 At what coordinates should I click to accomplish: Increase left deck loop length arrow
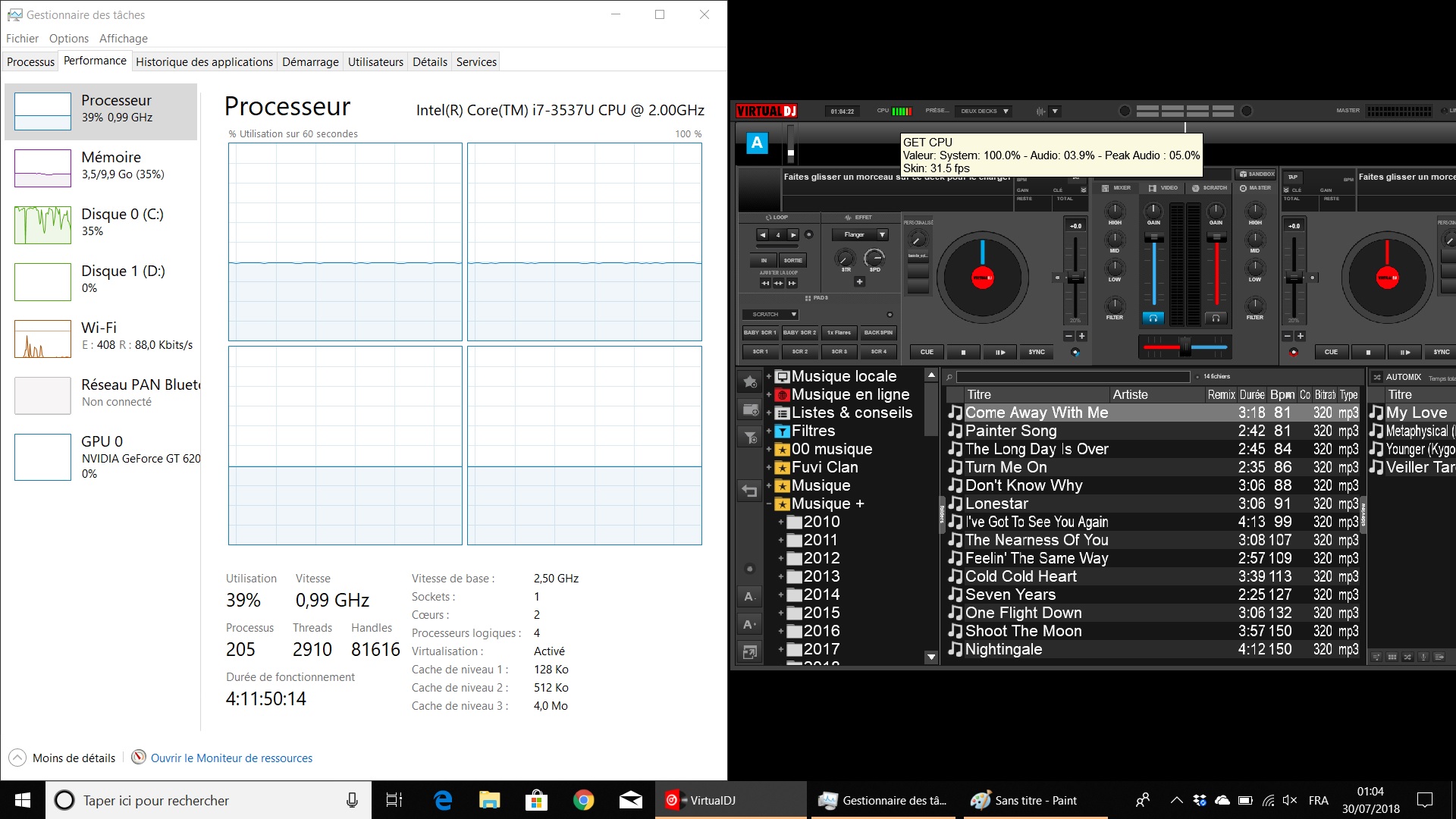793,235
